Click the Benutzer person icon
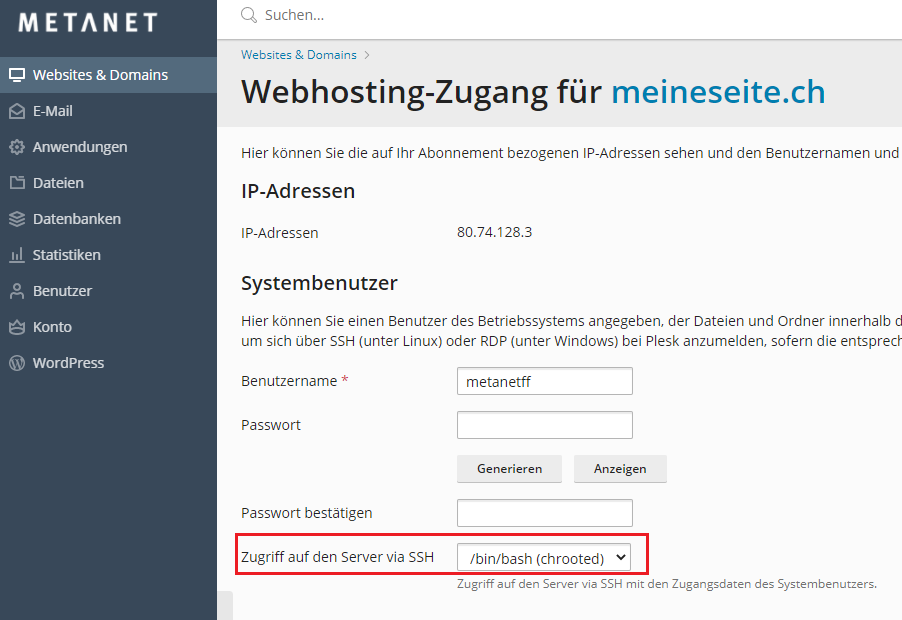 (16, 291)
